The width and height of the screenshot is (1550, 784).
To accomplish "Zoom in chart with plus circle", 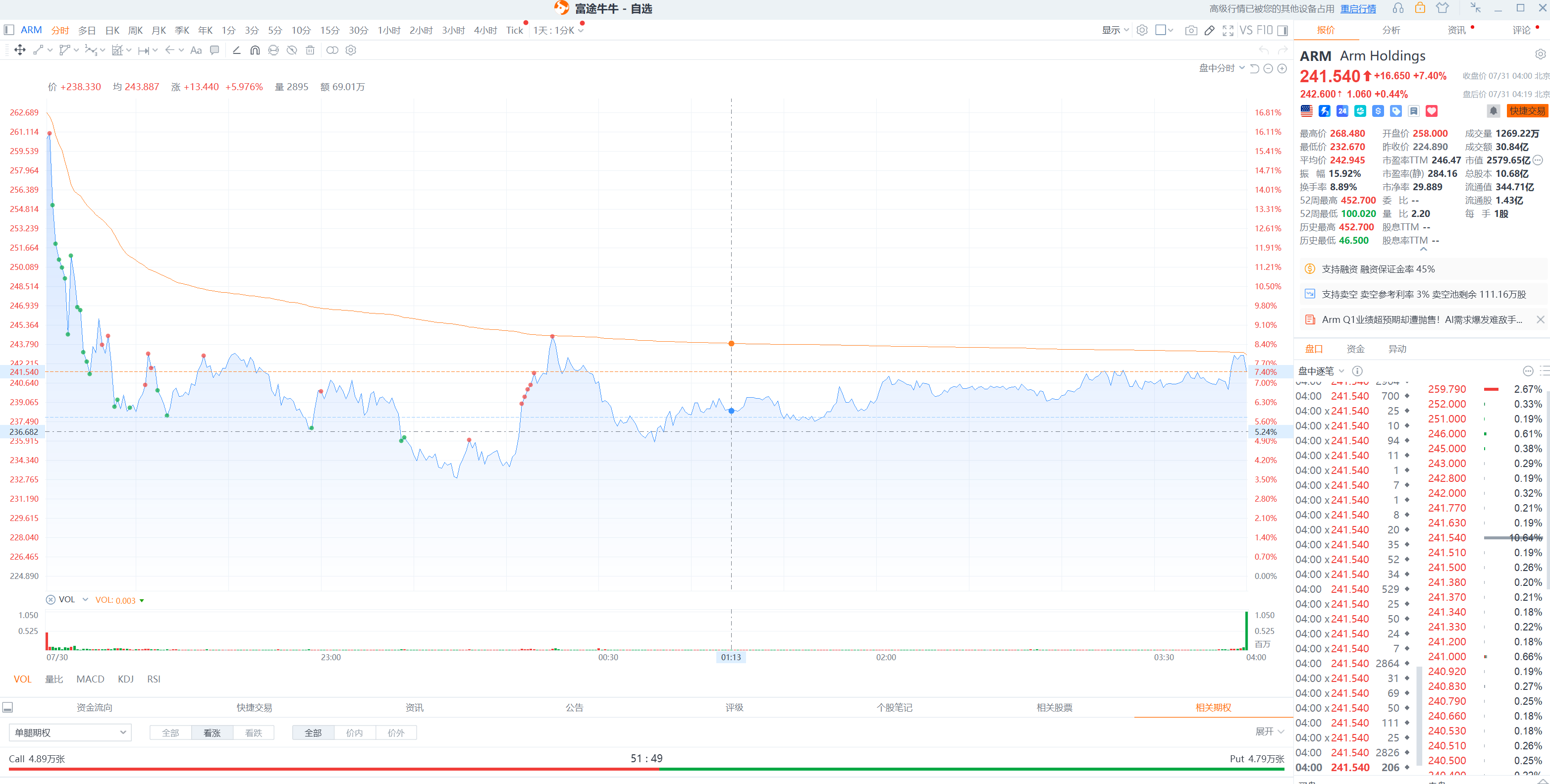I will click(x=1282, y=68).
